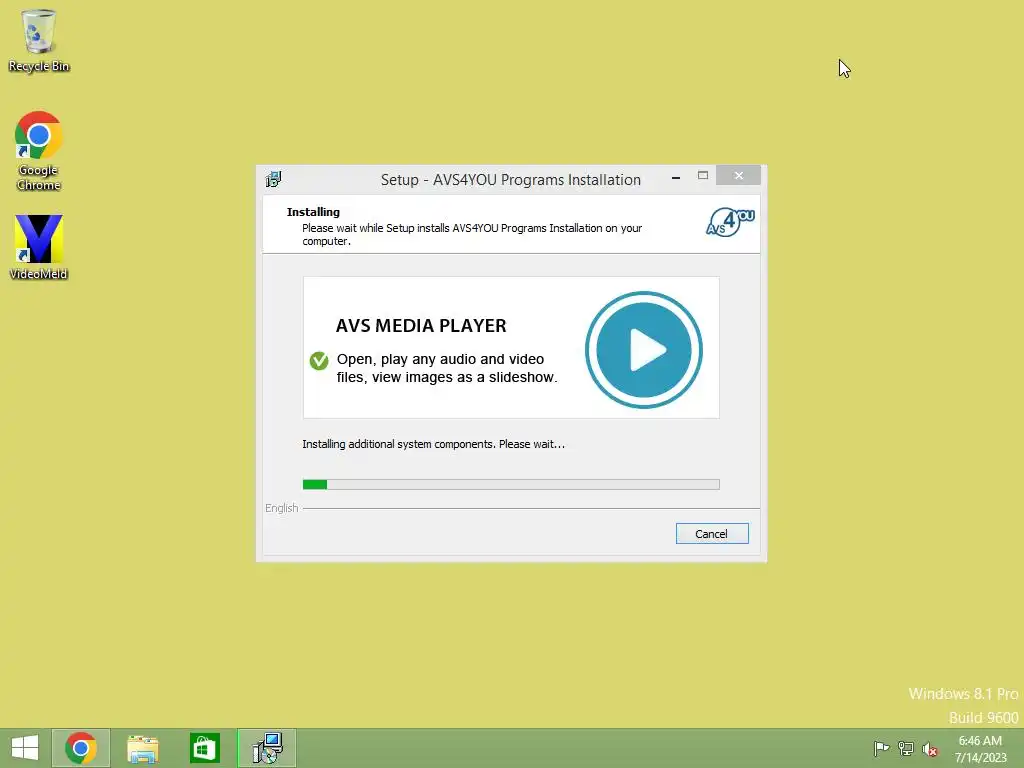Close the Setup window

[739, 176]
